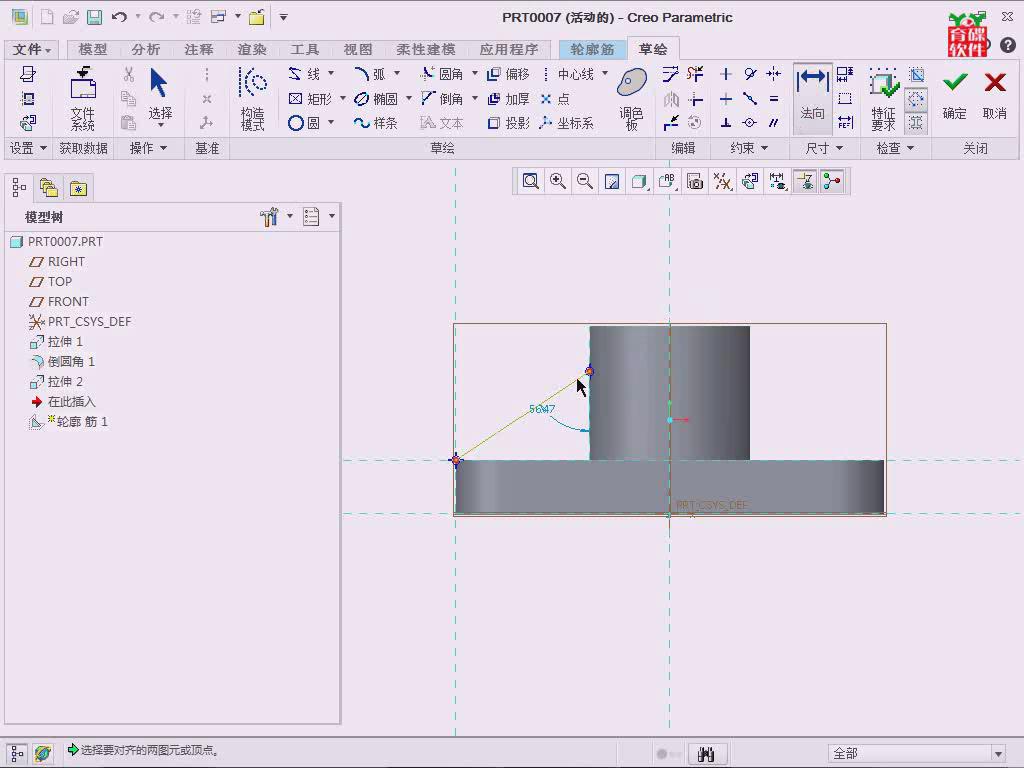Expand the 线 tool dropdown arrow
The width and height of the screenshot is (1024, 768).
[331, 73]
